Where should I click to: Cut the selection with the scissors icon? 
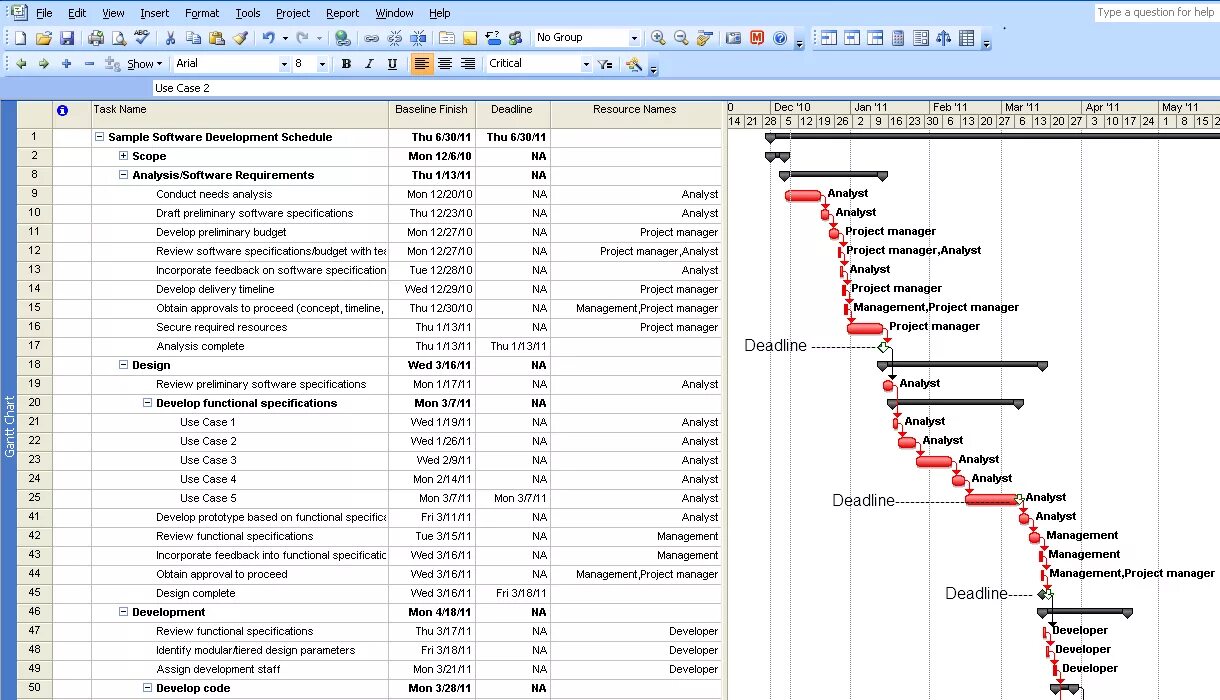(x=170, y=38)
